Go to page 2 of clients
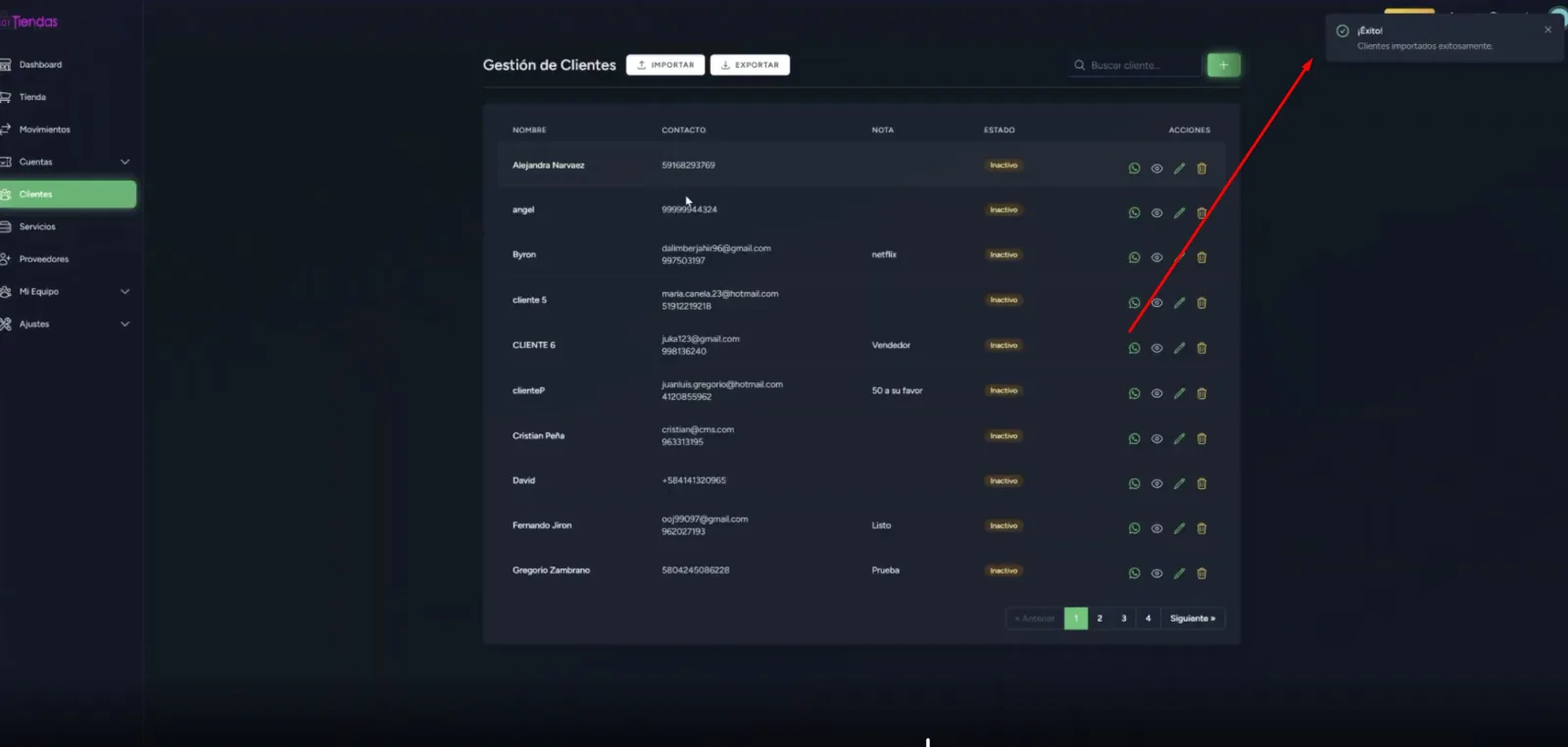This screenshot has height=747, width=1568. click(1100, 619)
